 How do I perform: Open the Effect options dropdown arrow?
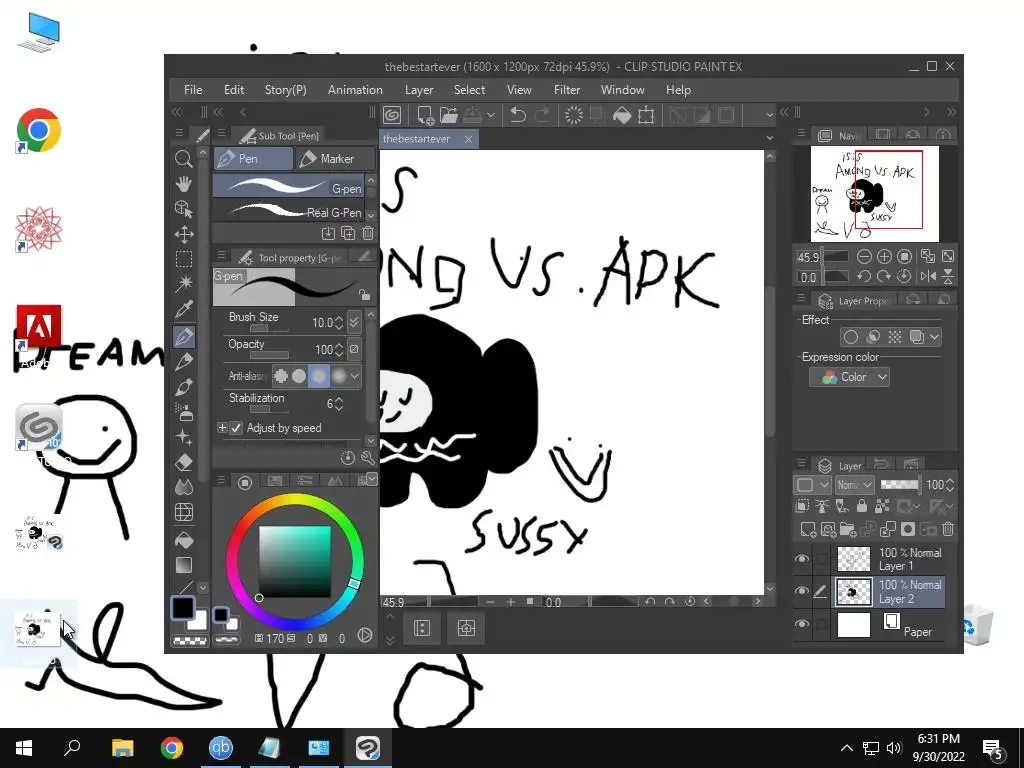(x=935, y=337)
